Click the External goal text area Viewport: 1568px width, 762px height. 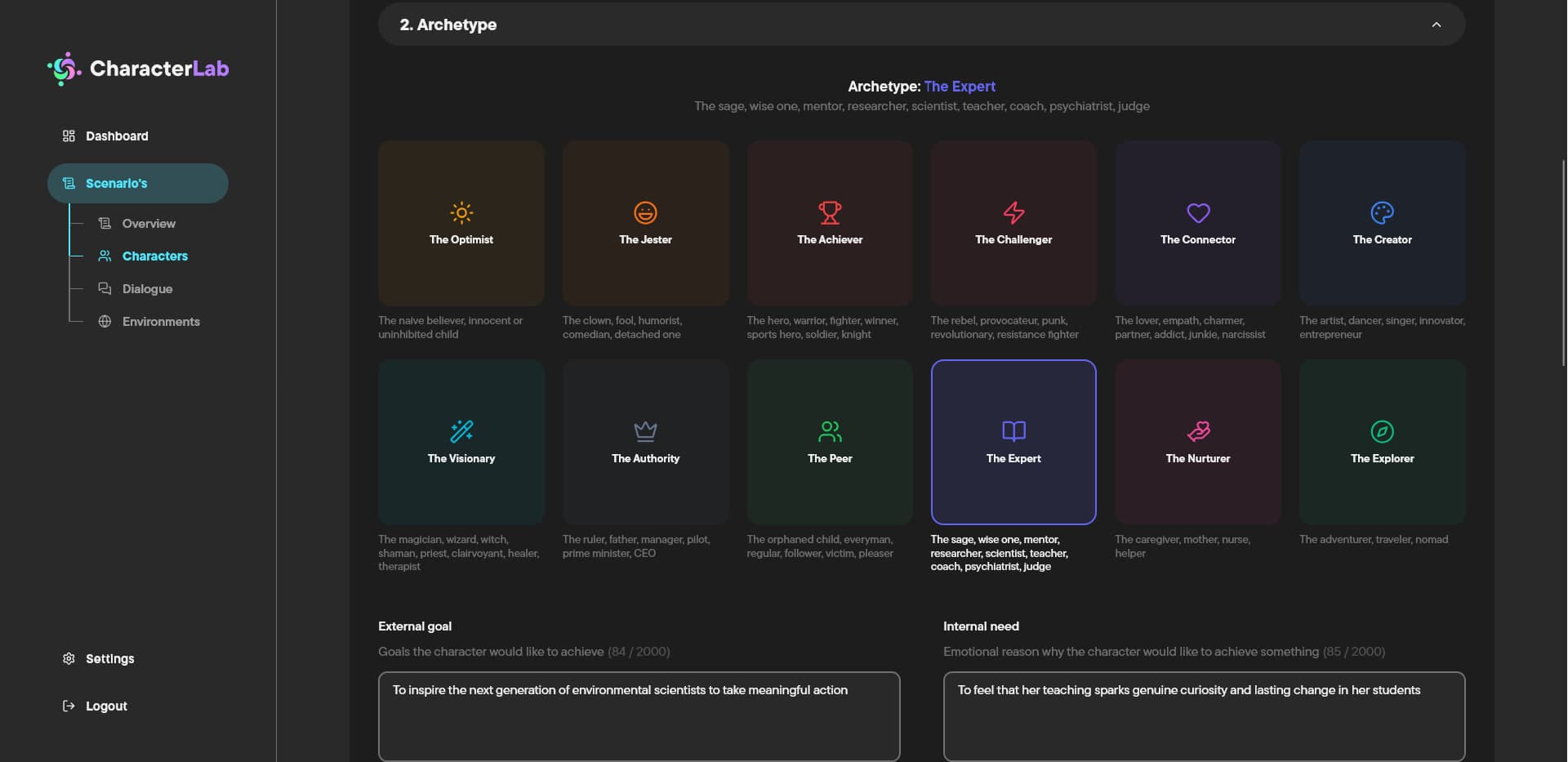[x=639, y=716]
